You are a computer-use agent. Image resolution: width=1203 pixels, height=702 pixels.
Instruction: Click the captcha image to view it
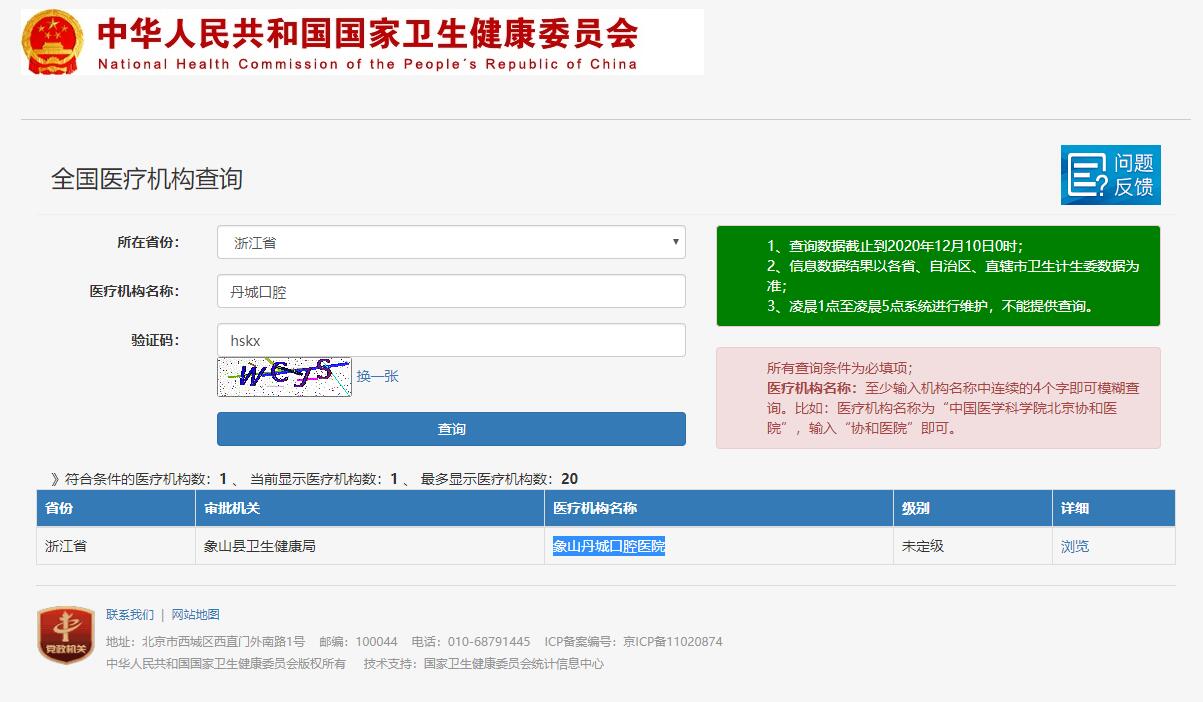coord(283,376)
